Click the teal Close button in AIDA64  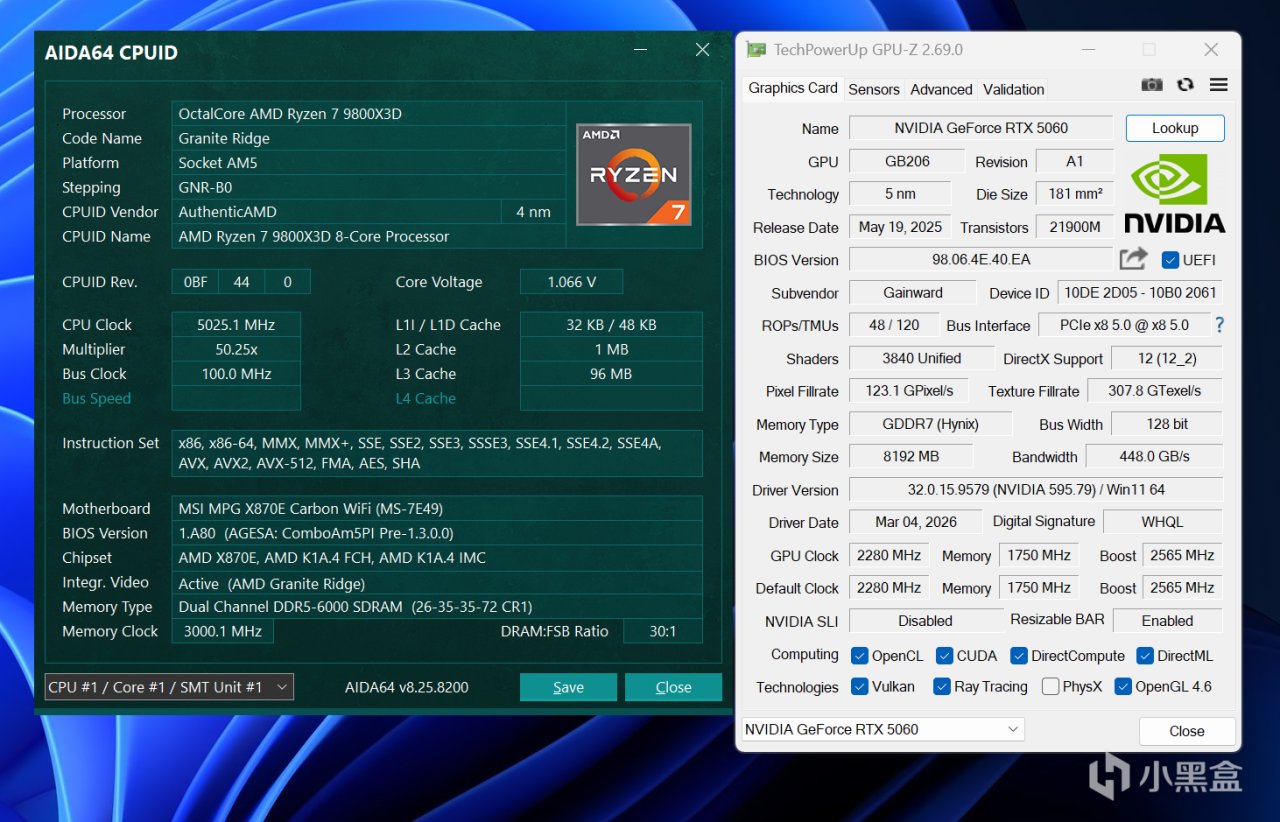(x=673, y=687)
